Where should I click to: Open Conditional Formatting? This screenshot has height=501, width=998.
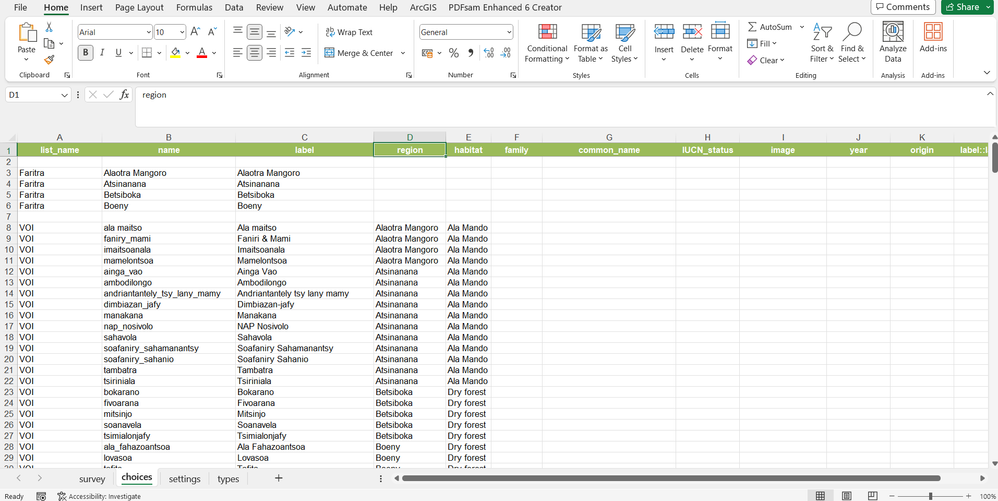coord(547,43)
